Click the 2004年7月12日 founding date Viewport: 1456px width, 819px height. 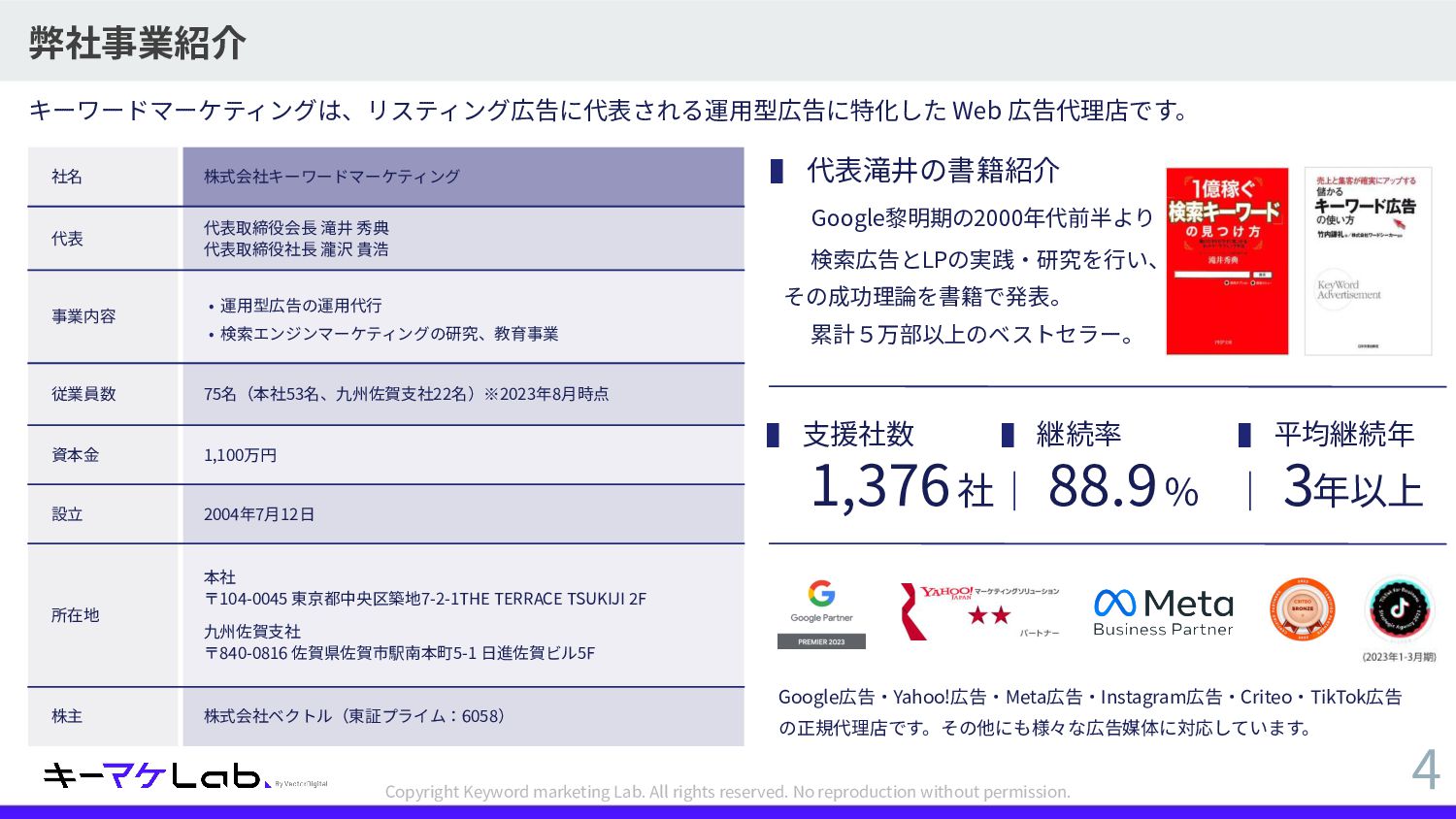click(x=259, y=514)
